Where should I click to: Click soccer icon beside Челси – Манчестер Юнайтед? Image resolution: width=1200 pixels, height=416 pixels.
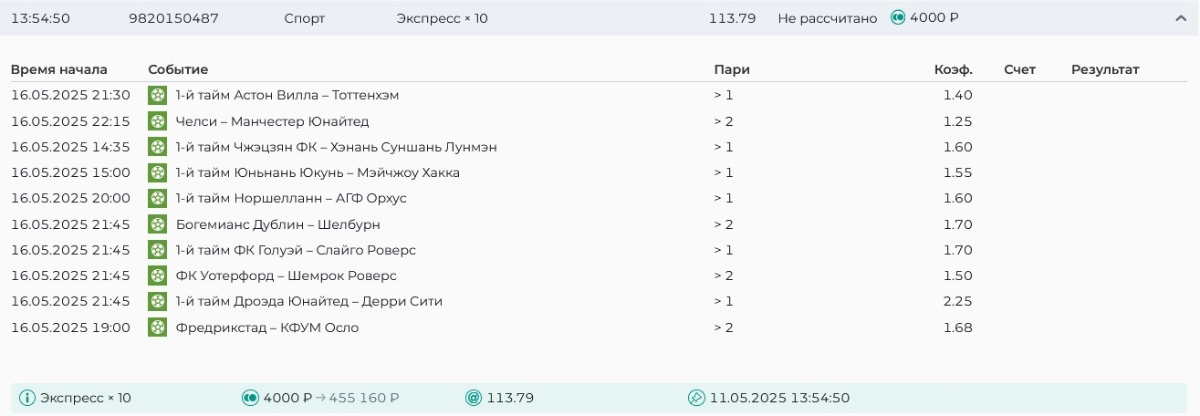[x=157, y=121]
